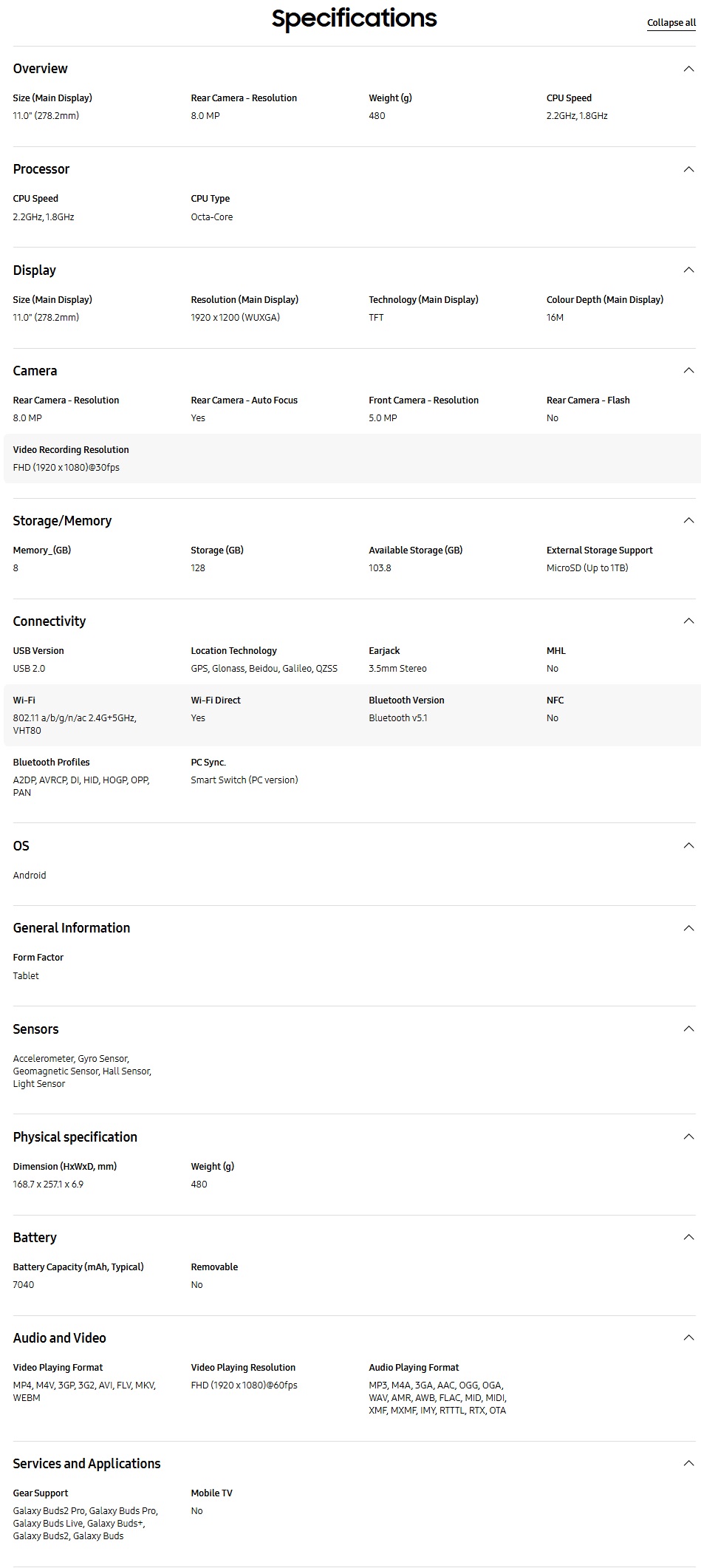Click the Storage/Memory section heading
The width and height of the screenshot is (701, 1568).
(62, 521)
